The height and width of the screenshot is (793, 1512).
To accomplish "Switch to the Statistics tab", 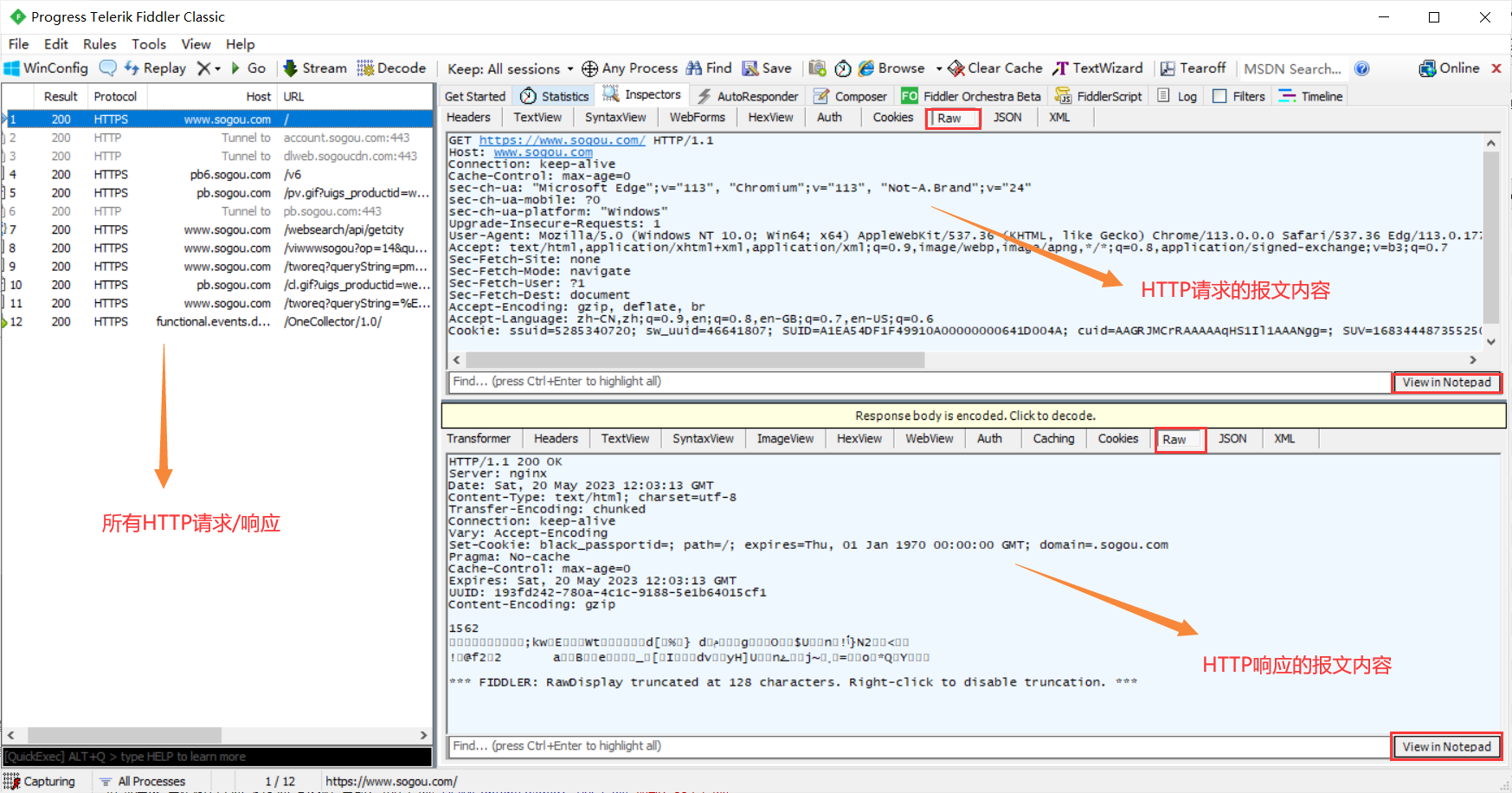I will pyautogui.click(x=555, y=96).
